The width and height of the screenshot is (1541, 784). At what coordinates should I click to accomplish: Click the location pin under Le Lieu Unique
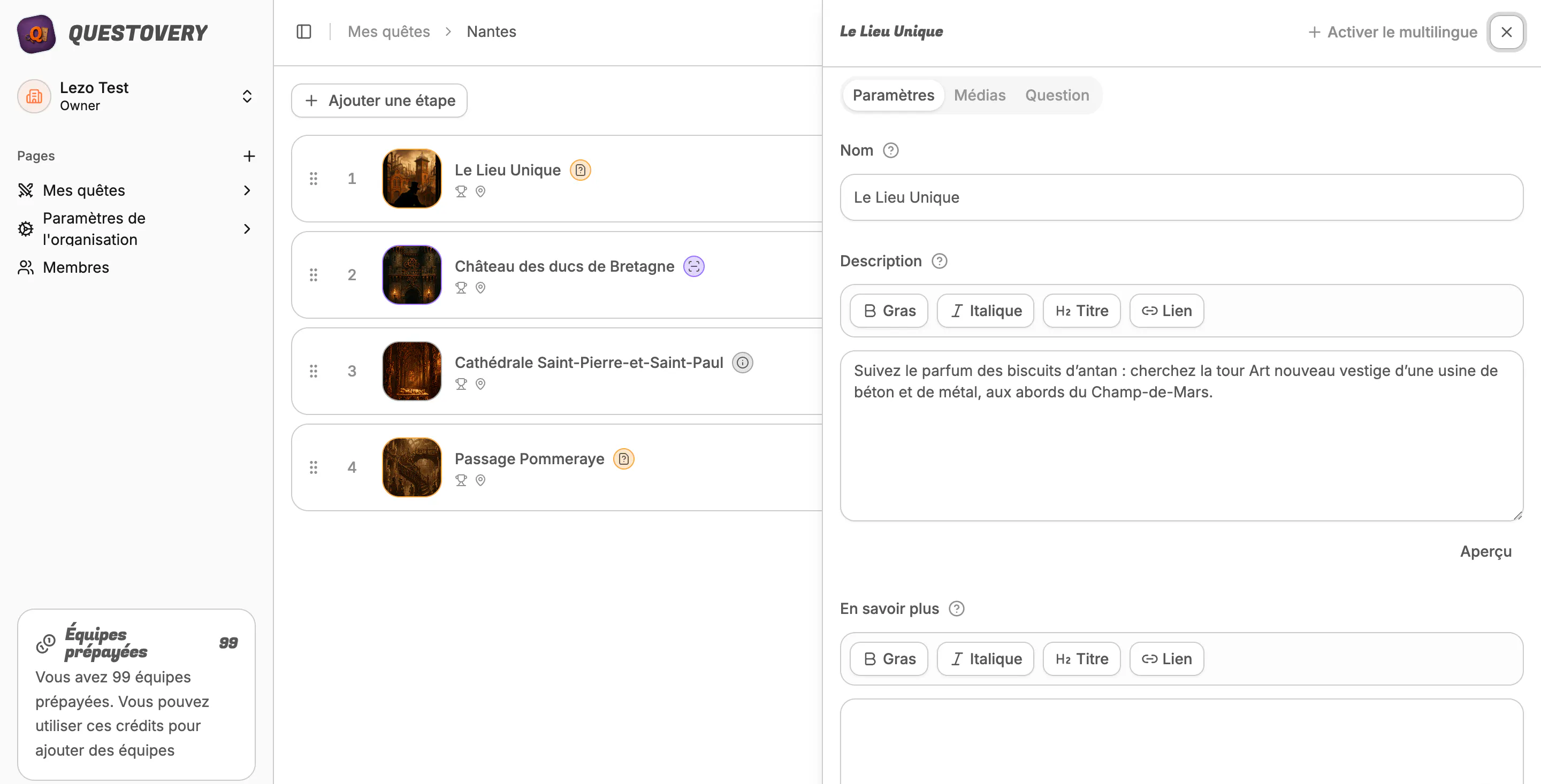[x=480, y=192]
